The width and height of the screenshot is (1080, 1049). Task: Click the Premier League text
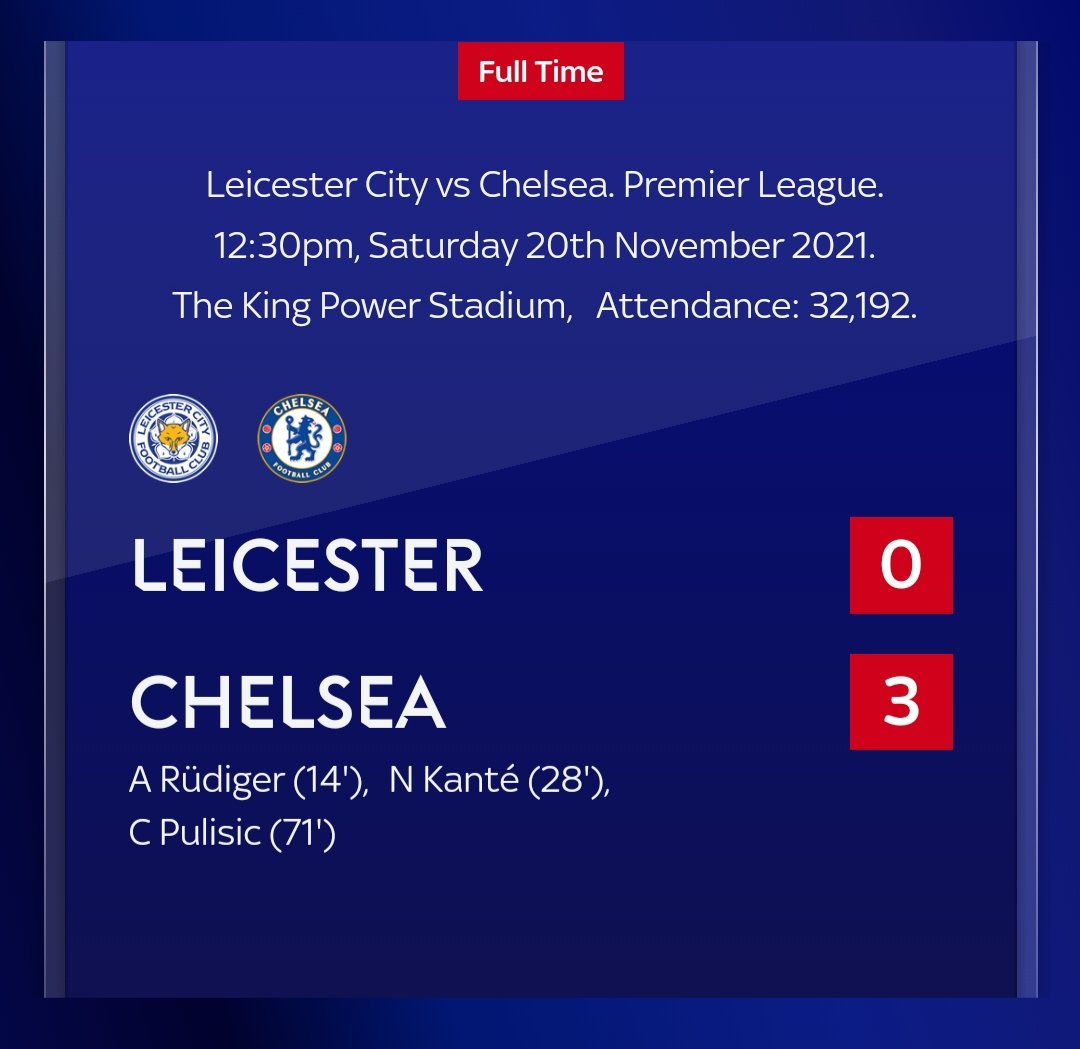coord(753,185)
